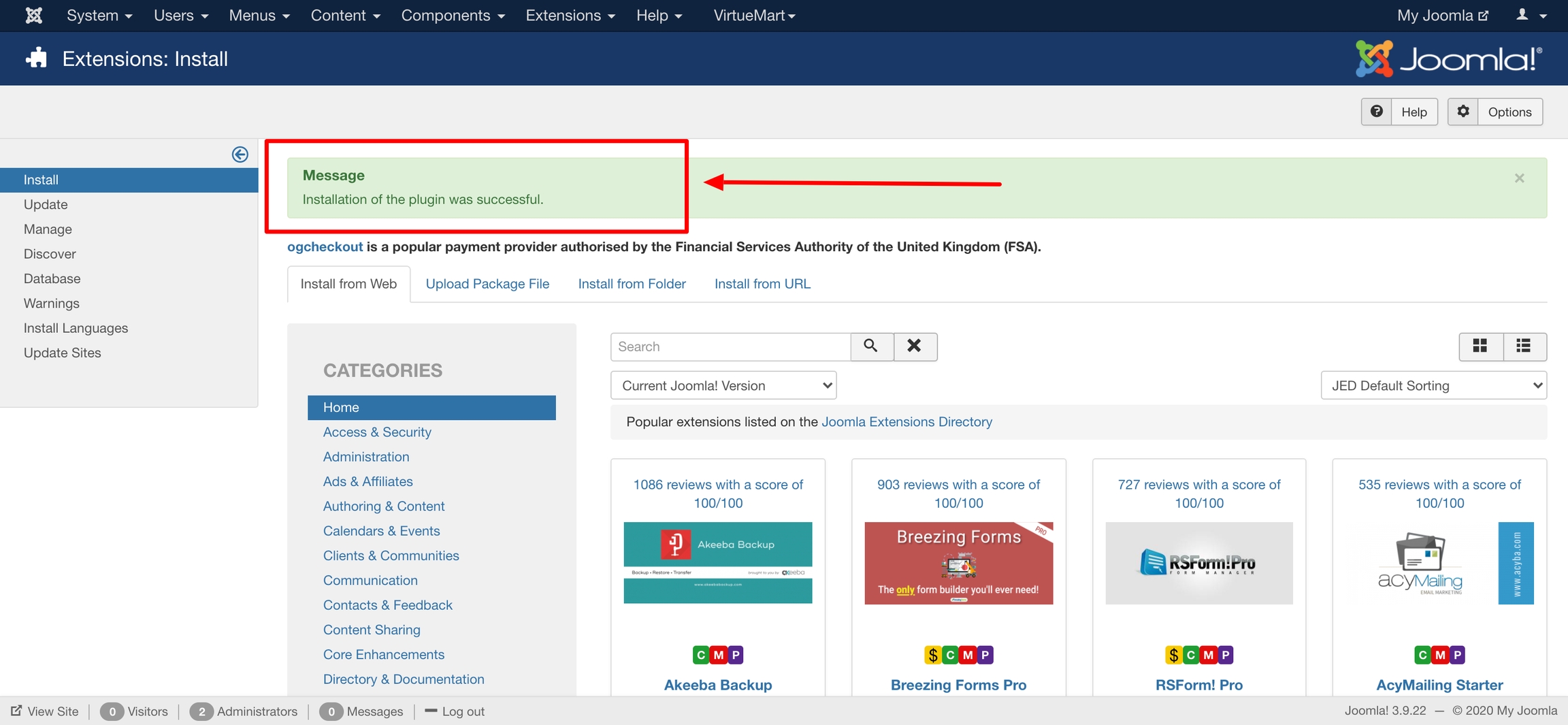Click the Options gear button
Viewport: 1568px width, 725px height.
click(x=1495, y=112)
